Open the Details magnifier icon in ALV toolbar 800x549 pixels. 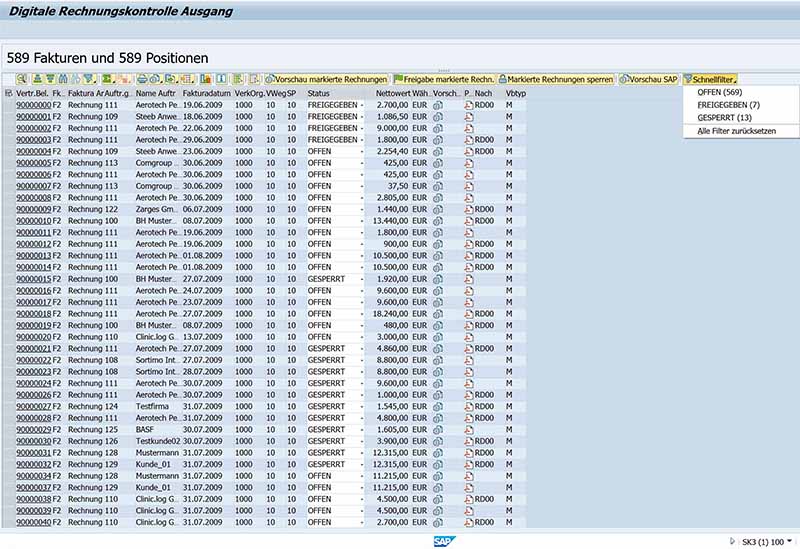21,79
